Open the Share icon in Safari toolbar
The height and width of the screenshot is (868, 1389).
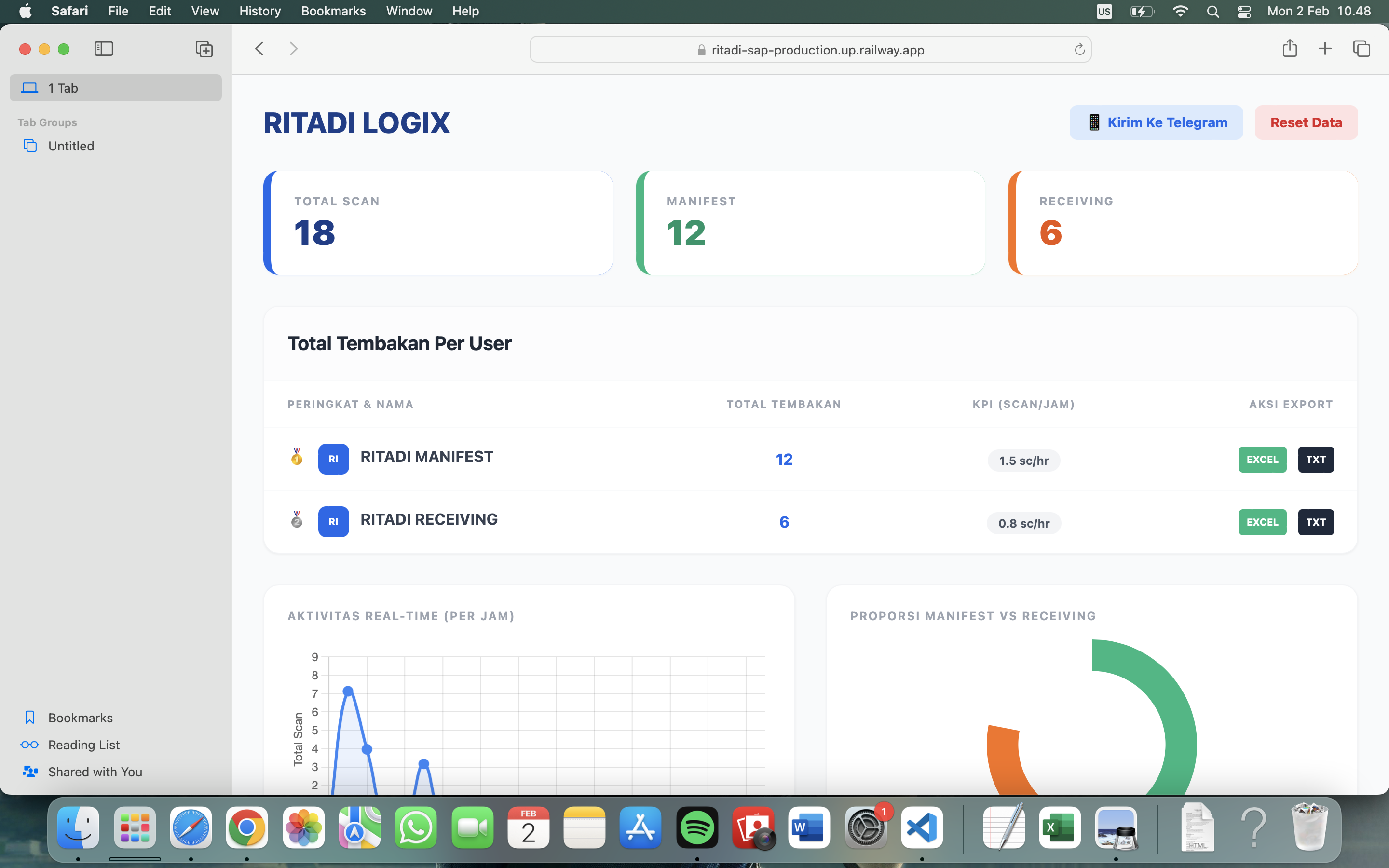point(1289,48)
